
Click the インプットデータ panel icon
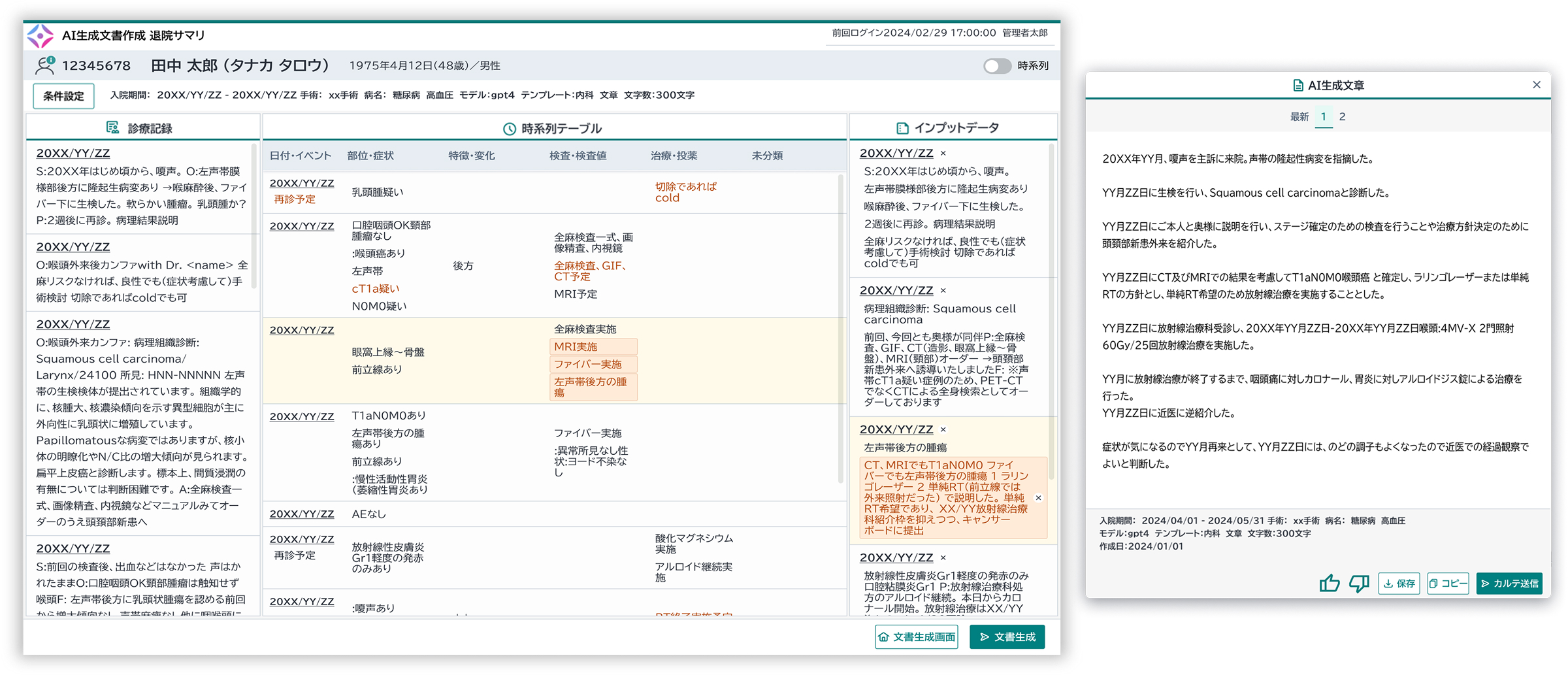[x=902, y=128]
